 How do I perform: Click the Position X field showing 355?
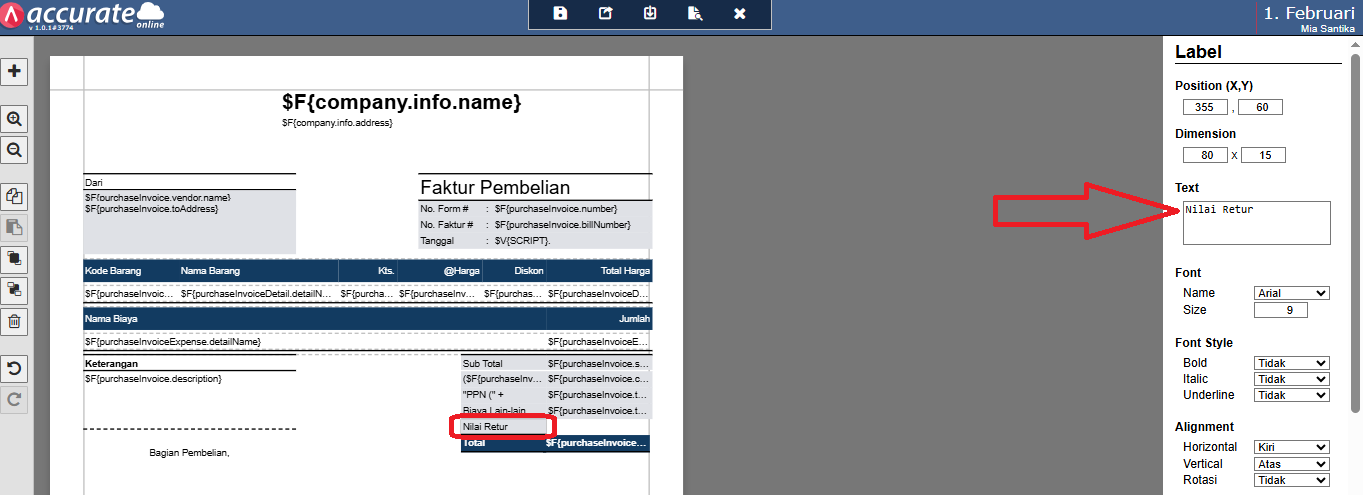pyautogui.click(x=1204, y=107)
